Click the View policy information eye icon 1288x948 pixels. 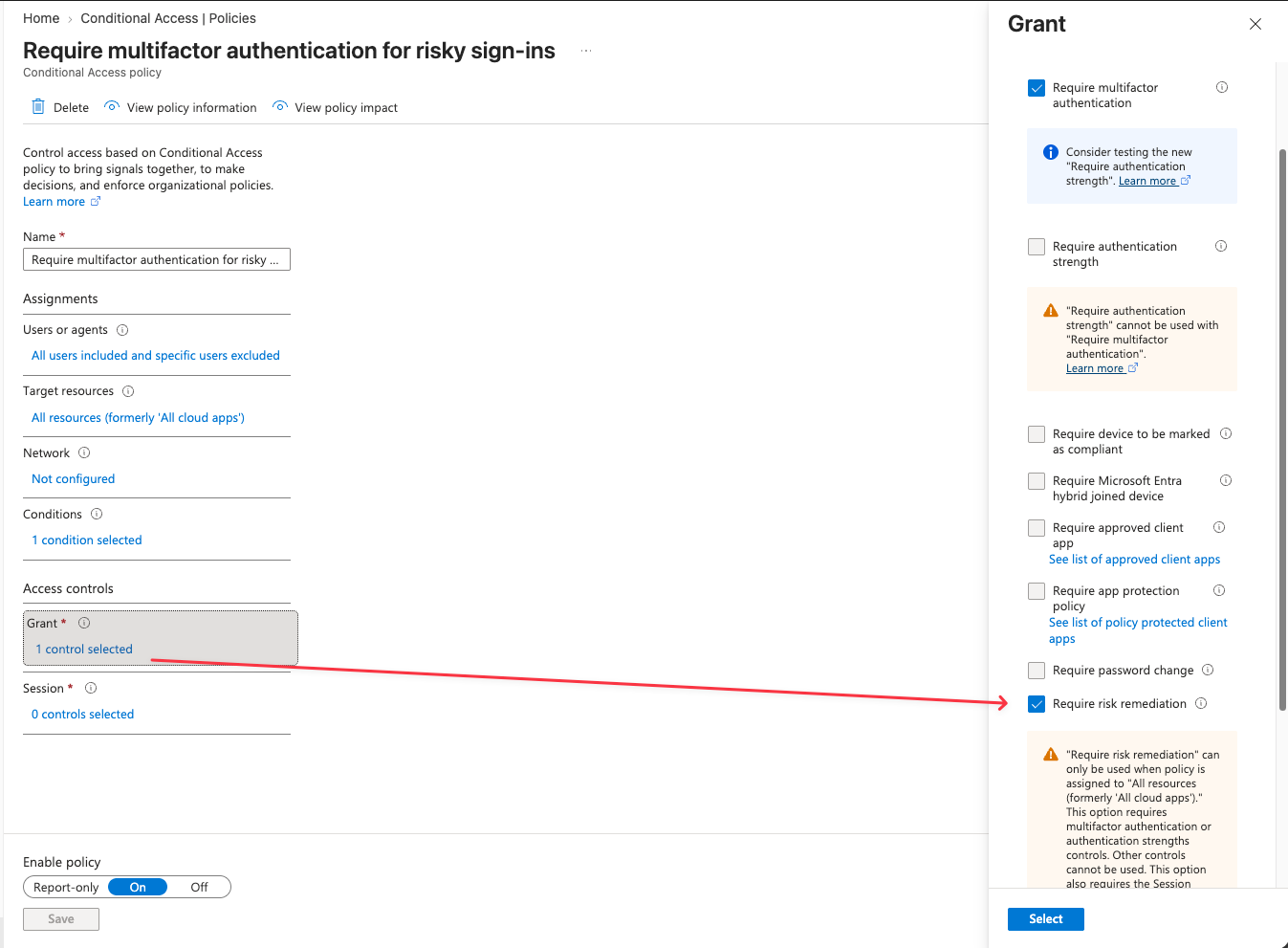pyautogui.click(x=112, y=106)
